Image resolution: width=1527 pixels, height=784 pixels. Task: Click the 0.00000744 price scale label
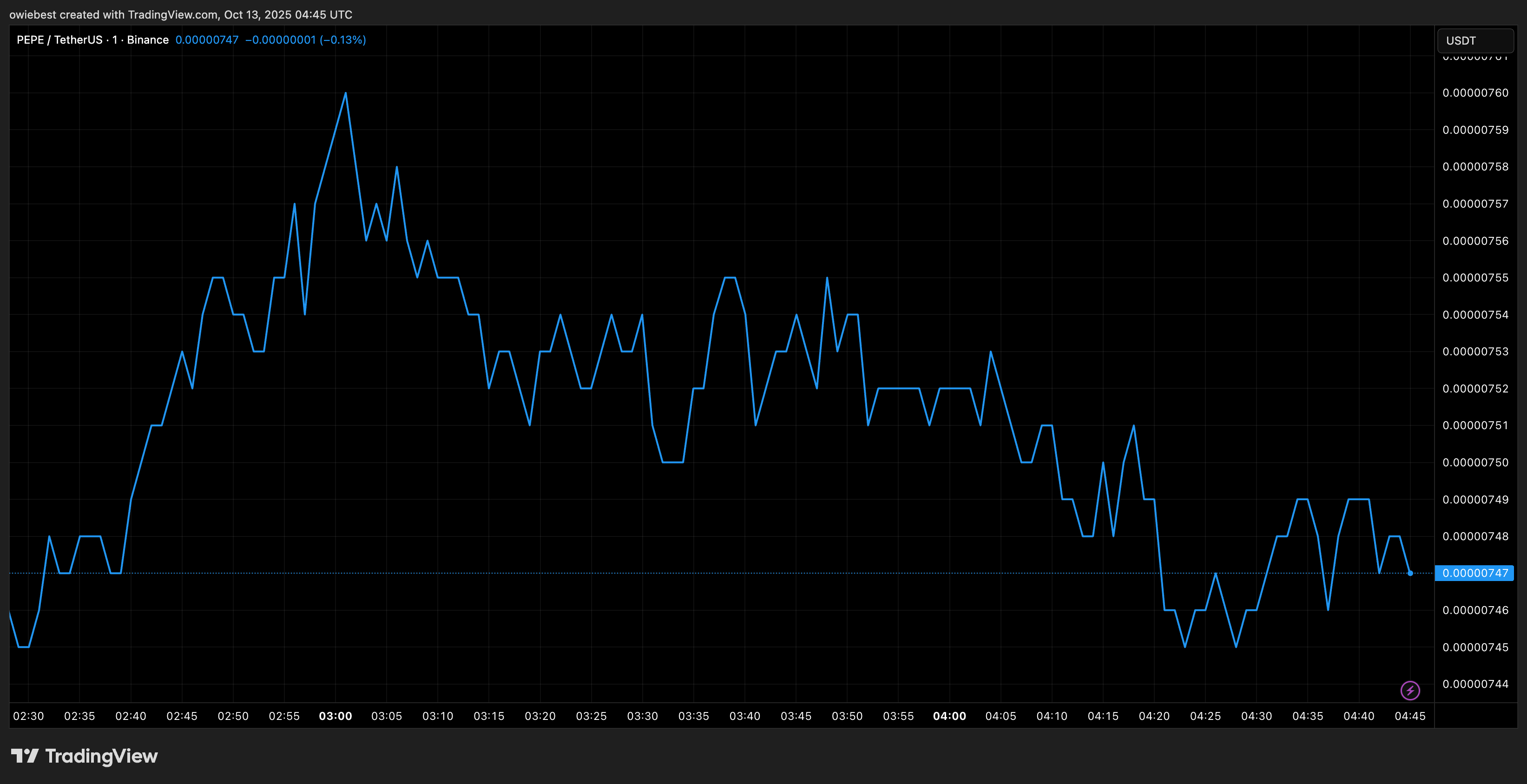(x=1475, y=684)
